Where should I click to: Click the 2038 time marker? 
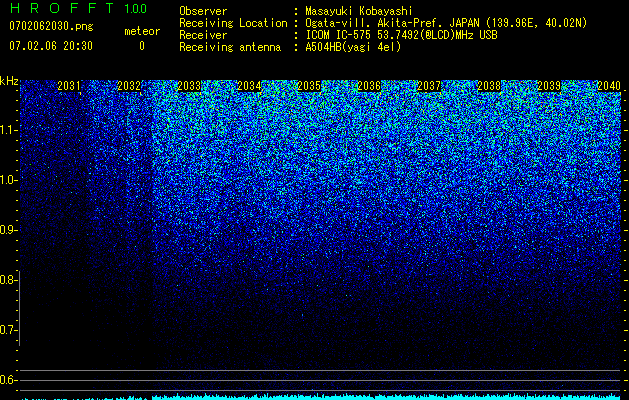[489, 86]
